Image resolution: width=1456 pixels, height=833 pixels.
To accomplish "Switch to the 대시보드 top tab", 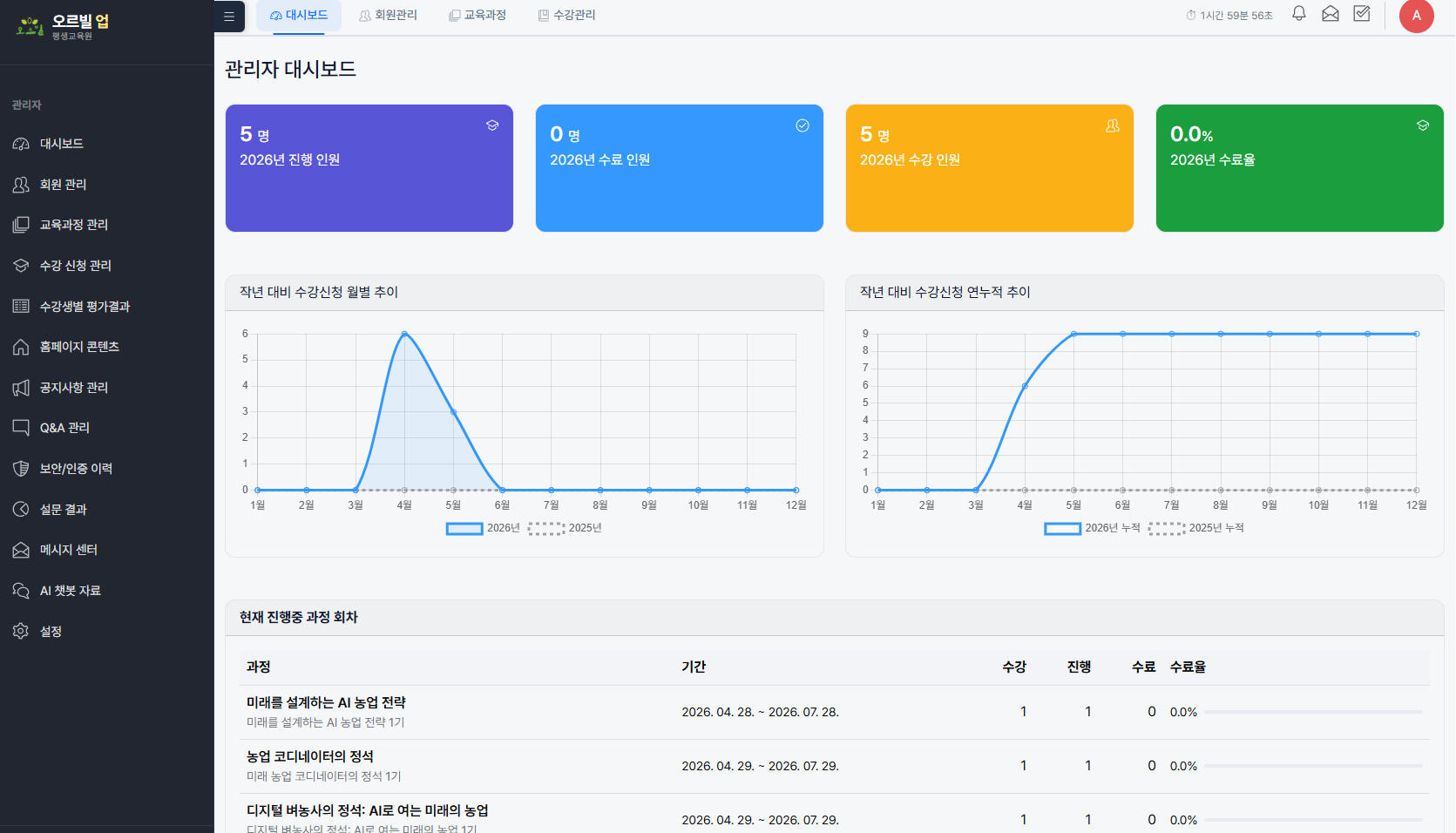I will pyautogui.click(x=299, y=16).
